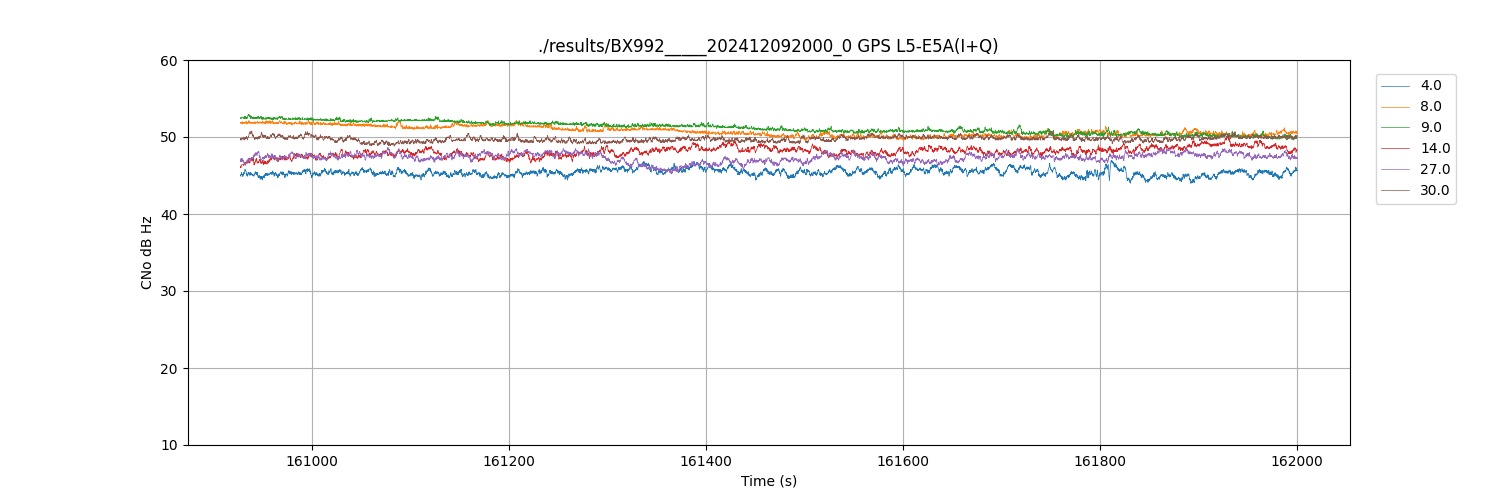Click the 161000 tick label on x-axis
1500x500 pixels.
pyautogui.click(x=312, y=460)
